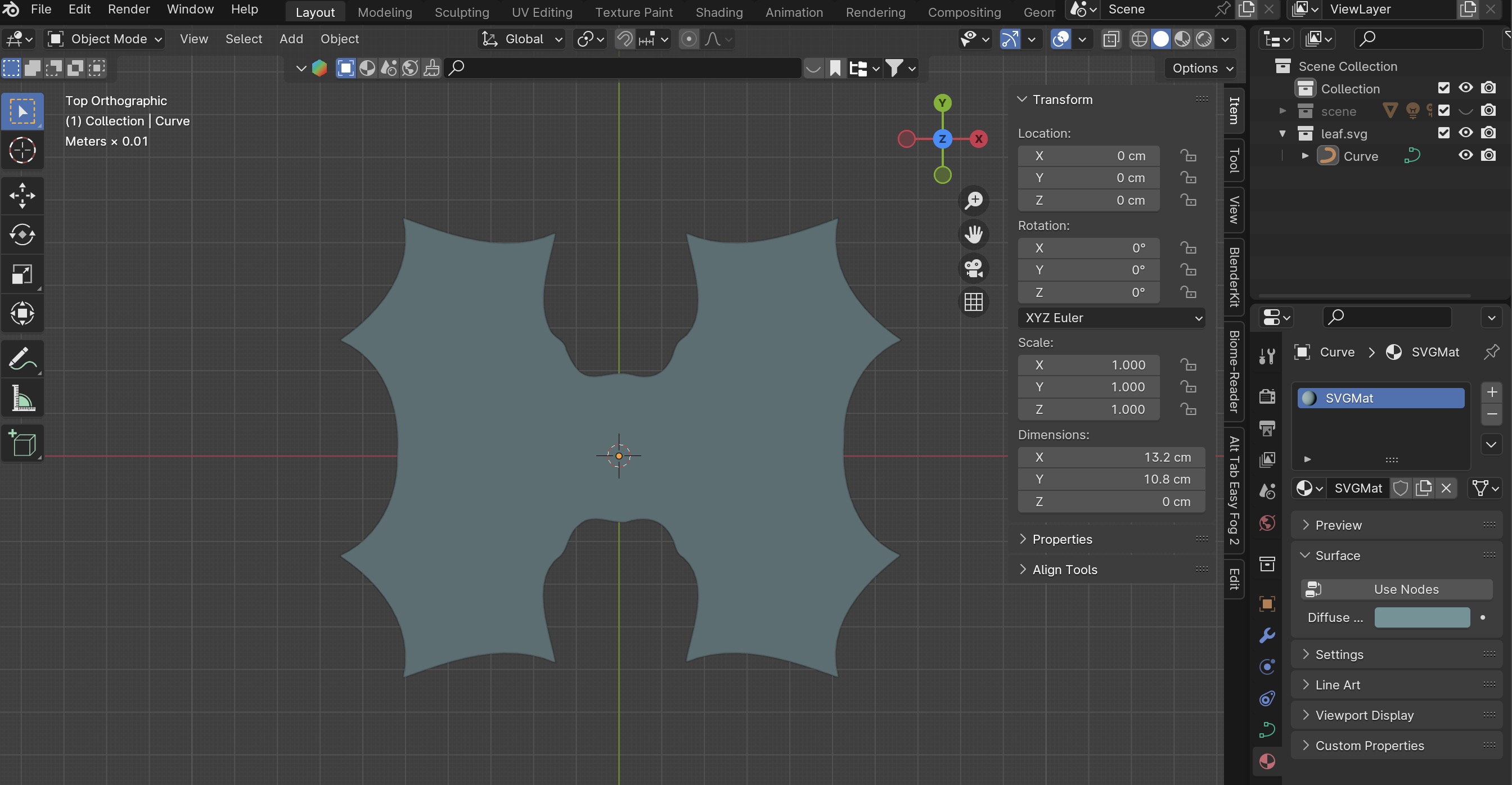Select the Annotate tool
The image size is (1512, 785).
click(22, 358)
